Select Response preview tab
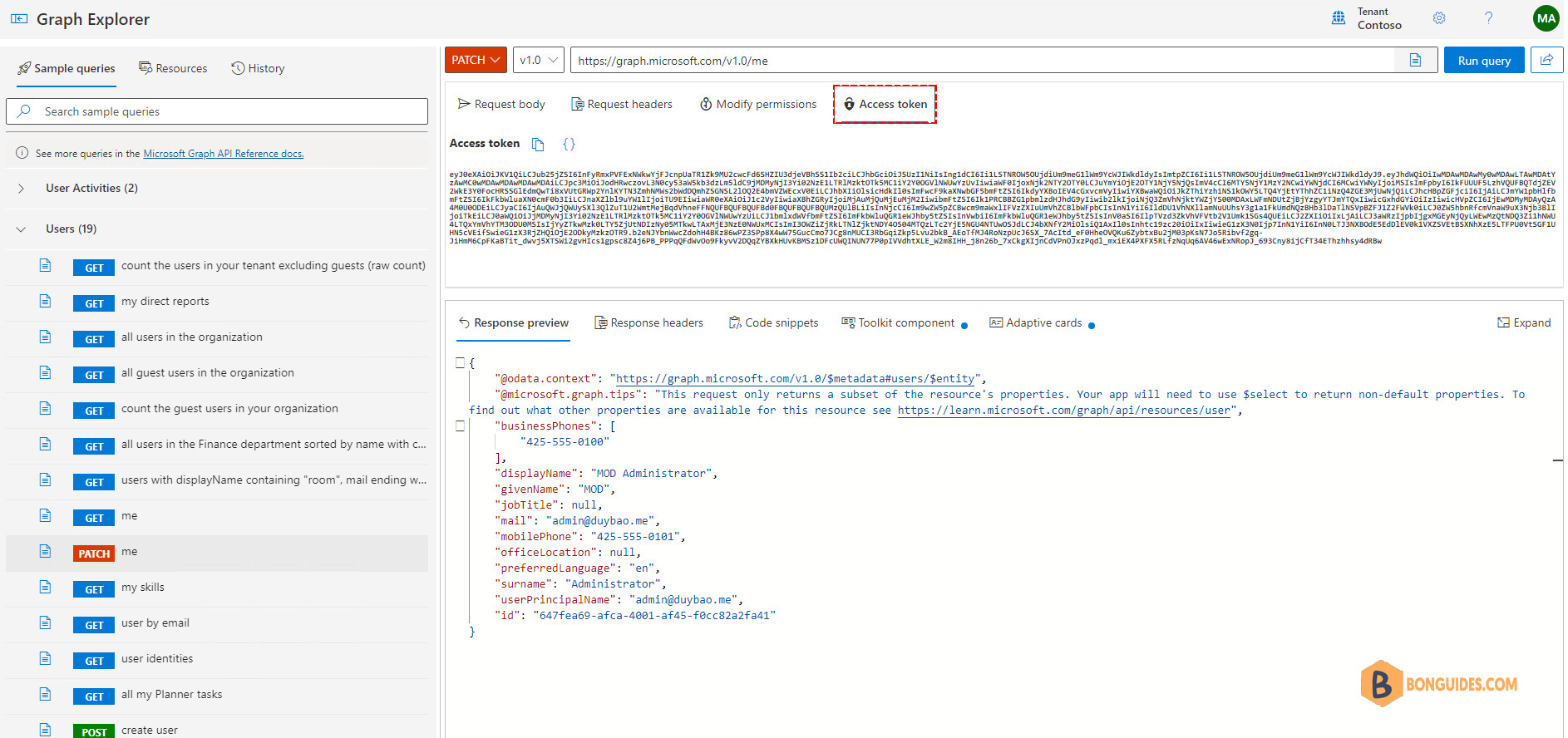The image size is (1568, 738). coord(514,322)
